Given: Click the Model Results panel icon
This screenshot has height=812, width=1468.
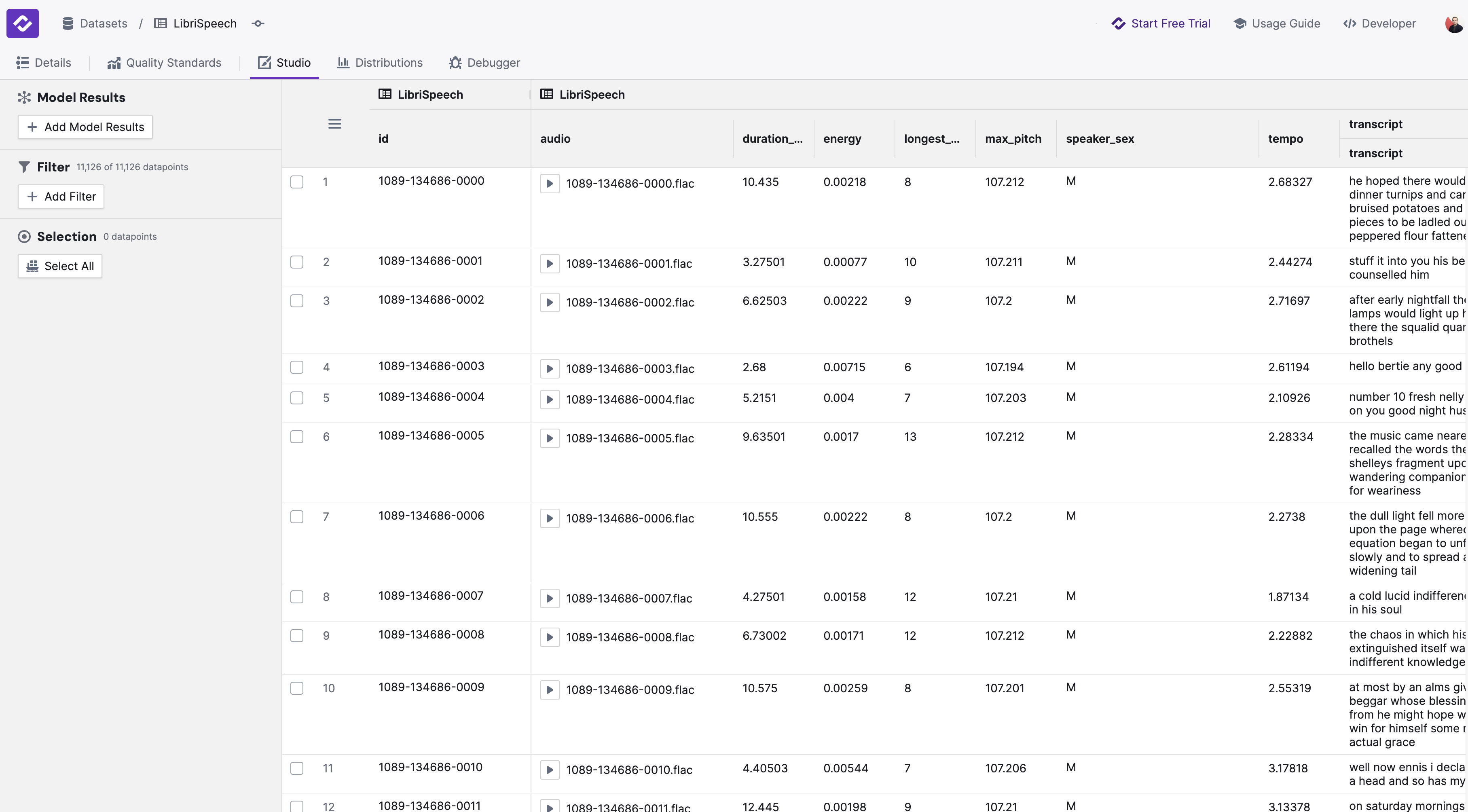Looking at the screenshot, I should click(x=24, y=97).
